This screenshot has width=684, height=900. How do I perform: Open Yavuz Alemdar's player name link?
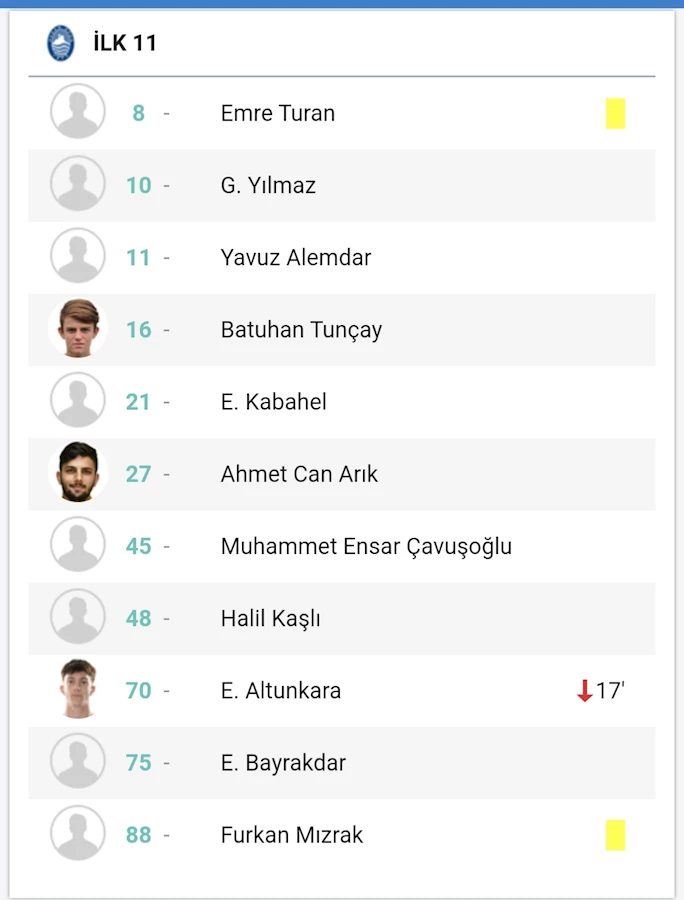(x=296, y=258)
